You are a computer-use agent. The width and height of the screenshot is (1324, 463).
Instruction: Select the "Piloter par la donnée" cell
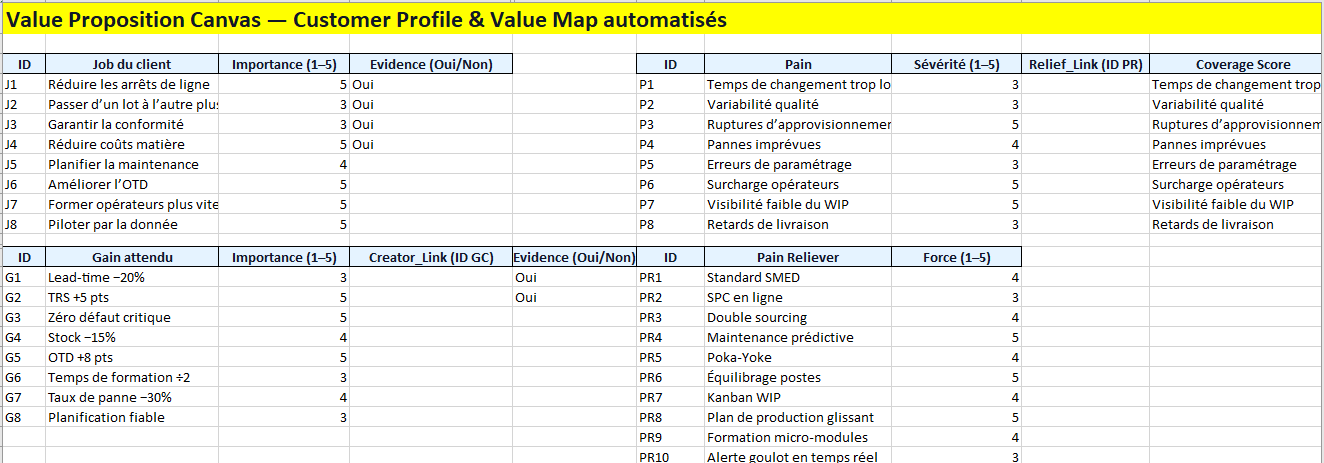[131, 224]
